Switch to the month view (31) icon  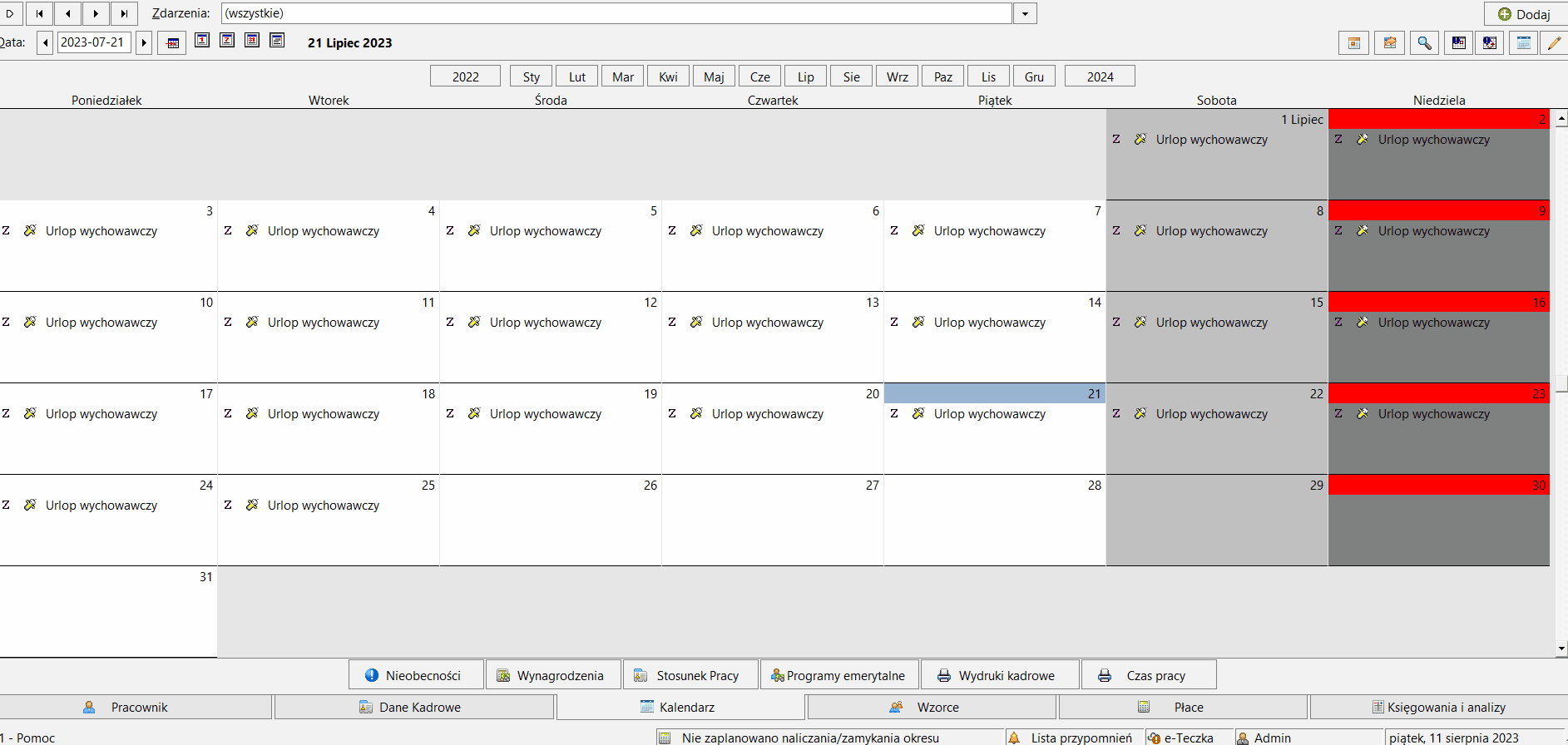click(x=252, y=40)
